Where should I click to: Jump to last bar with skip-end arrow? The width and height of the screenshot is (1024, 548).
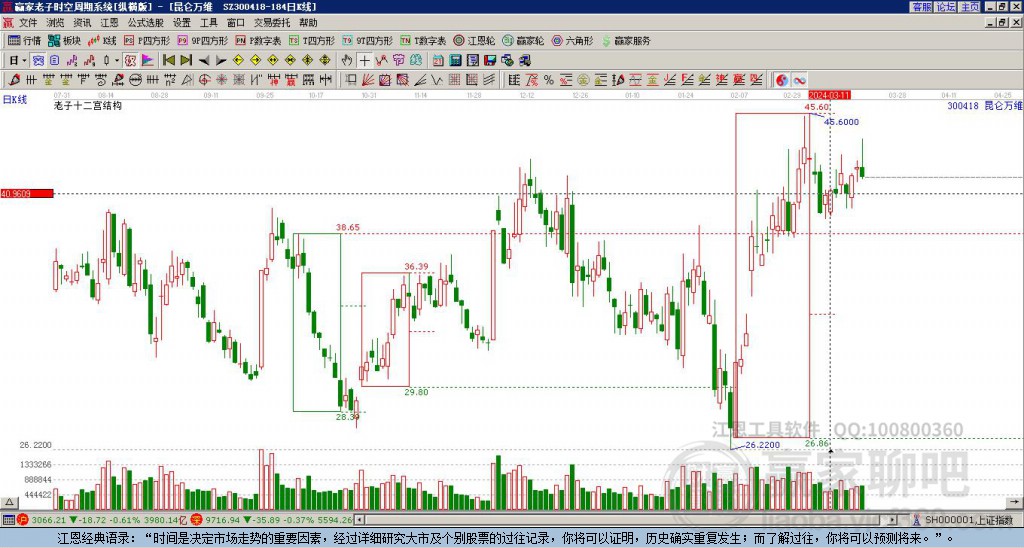click(186, 61)
